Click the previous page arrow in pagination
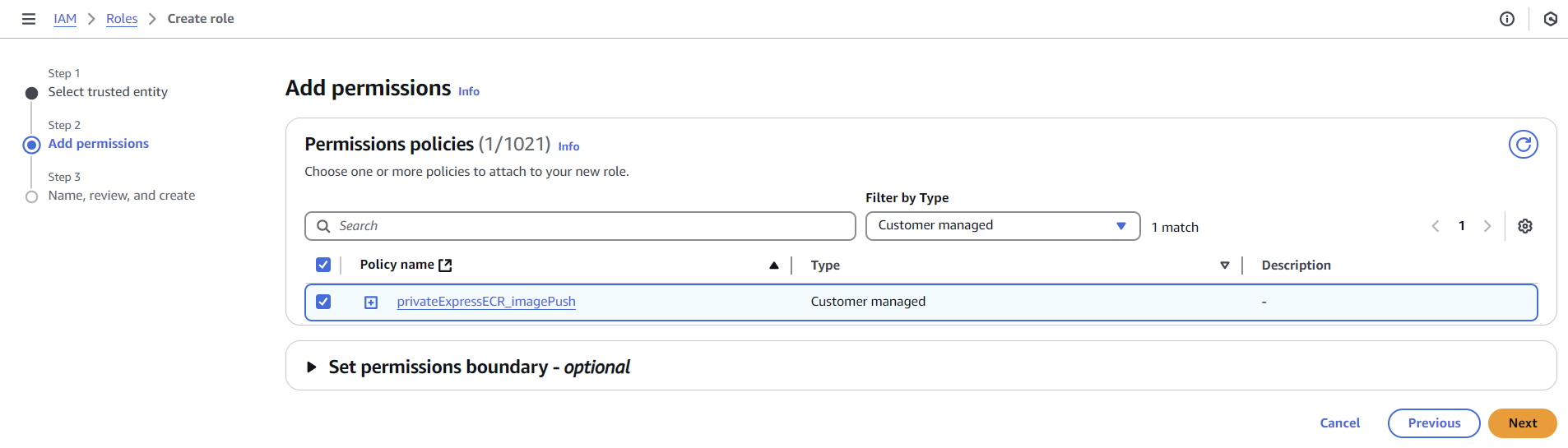Viewport: 1568px width, 448px height. pos(1435,226)
